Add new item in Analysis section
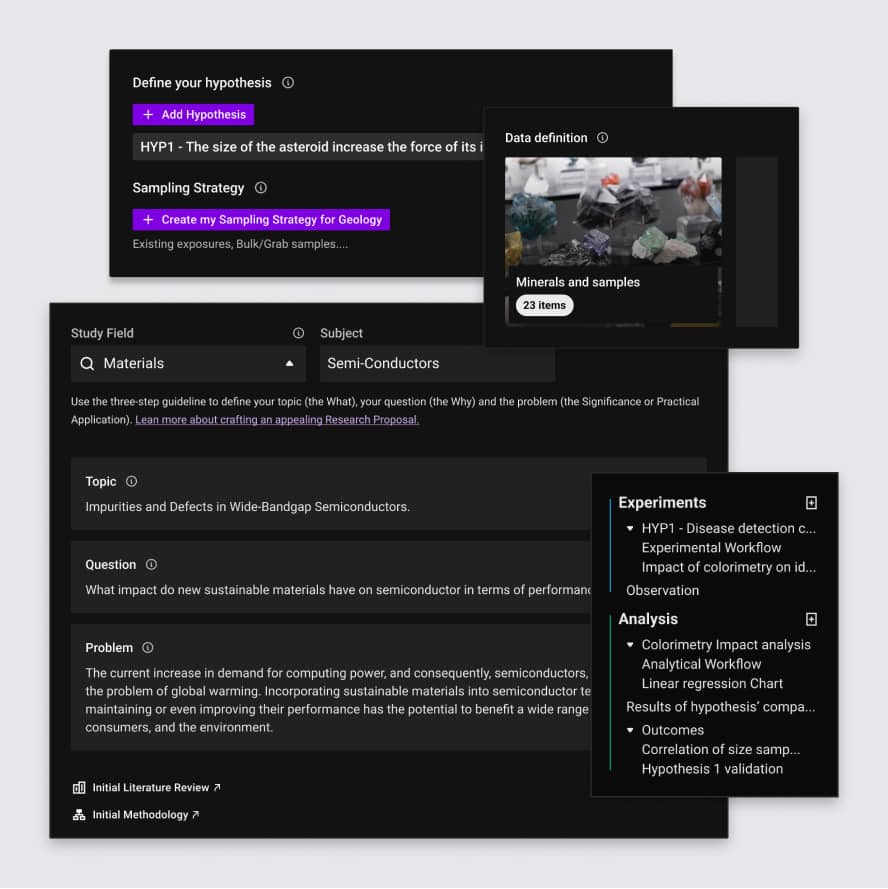888x889 pixels. coord(811,620)
